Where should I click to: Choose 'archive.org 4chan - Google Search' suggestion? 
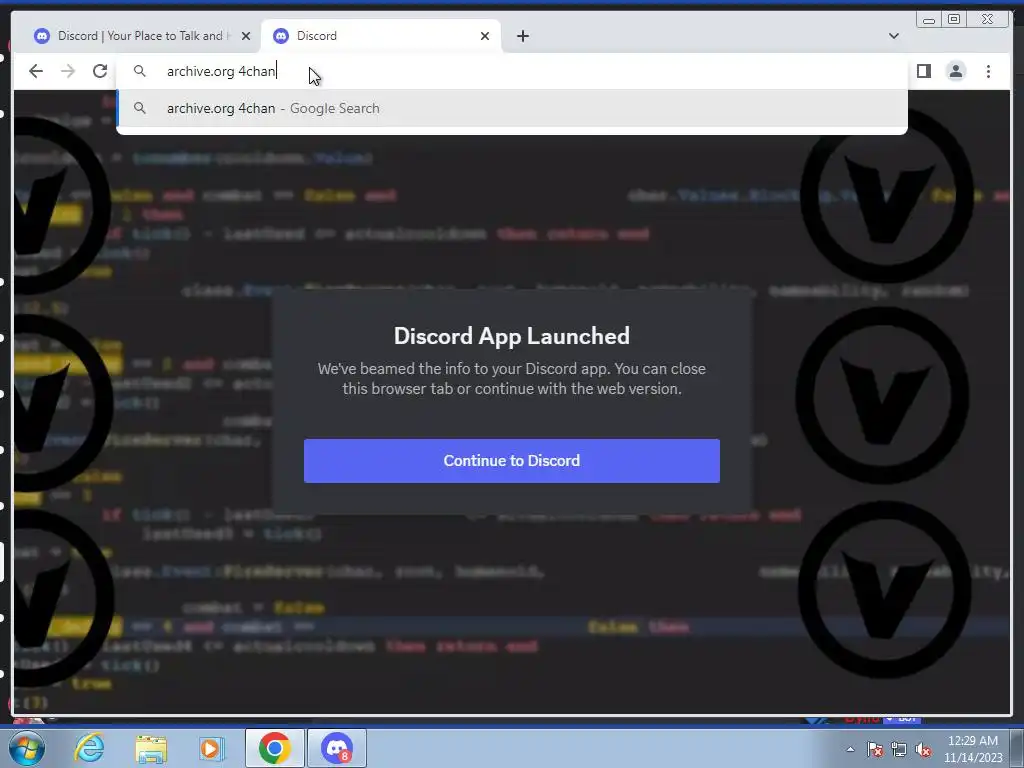coord(513,108)
